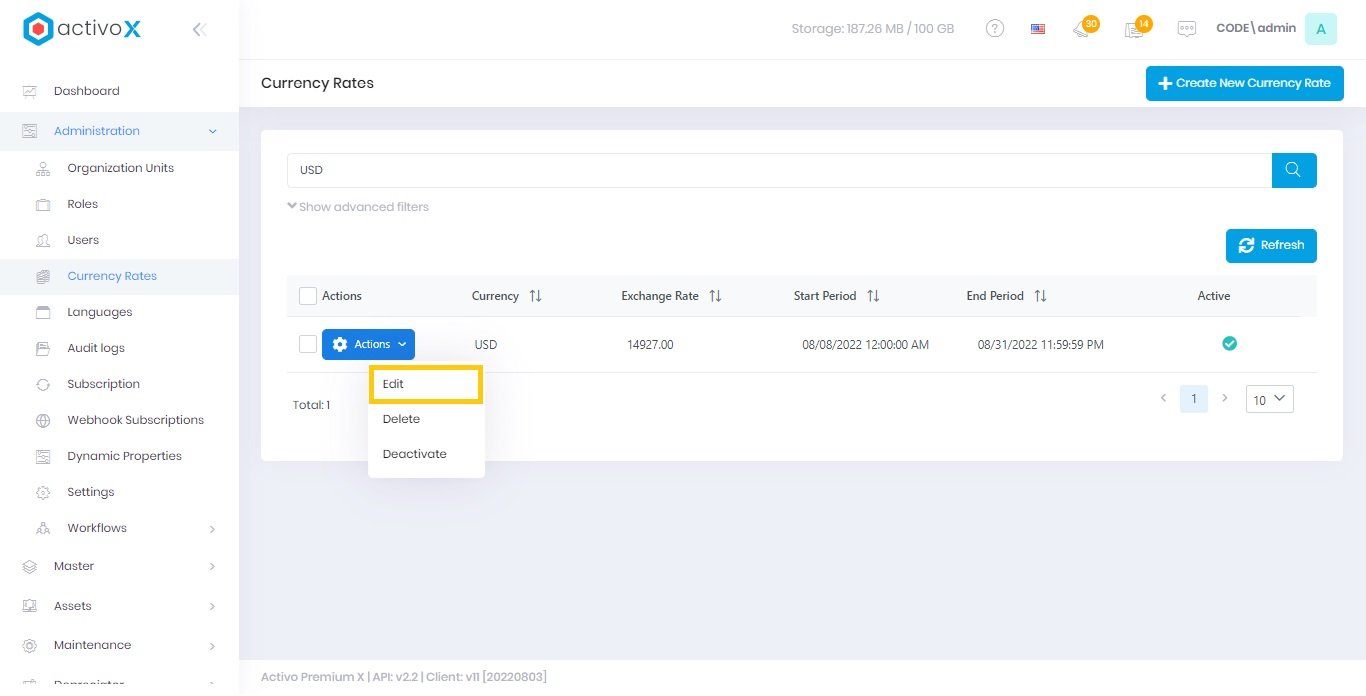Check the select-all checkbox in header
Image resolution: width=1366 pixels, height=696 pixels.
(308, 296)
